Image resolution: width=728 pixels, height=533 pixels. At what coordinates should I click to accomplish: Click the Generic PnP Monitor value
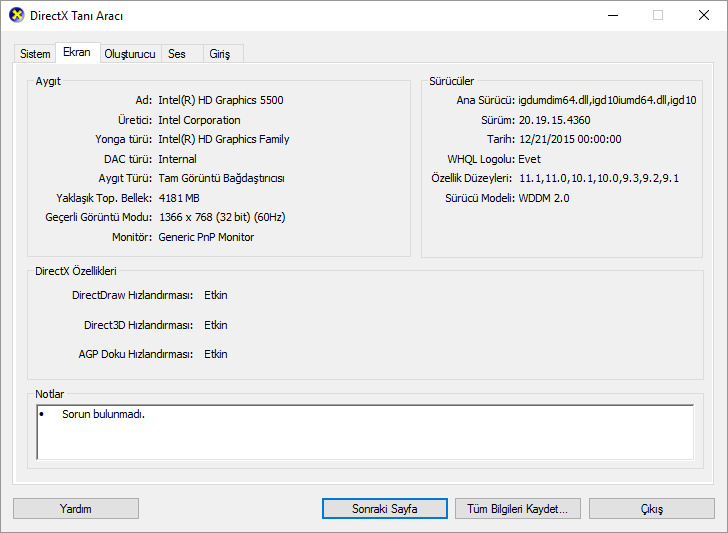point(206,237)
